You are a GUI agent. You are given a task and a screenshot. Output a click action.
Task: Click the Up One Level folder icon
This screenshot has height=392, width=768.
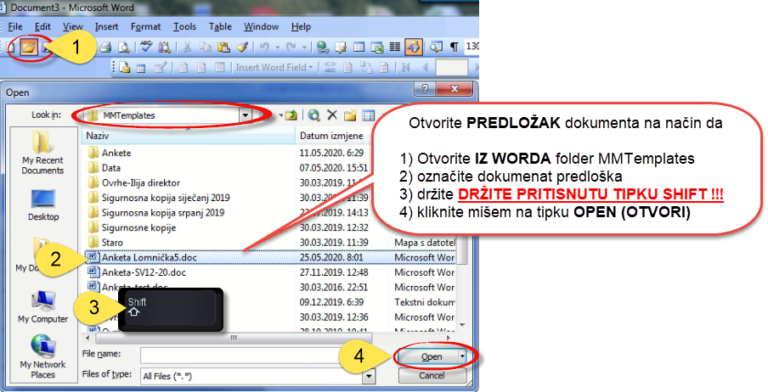pyautogui.click(x=291, y=115)
